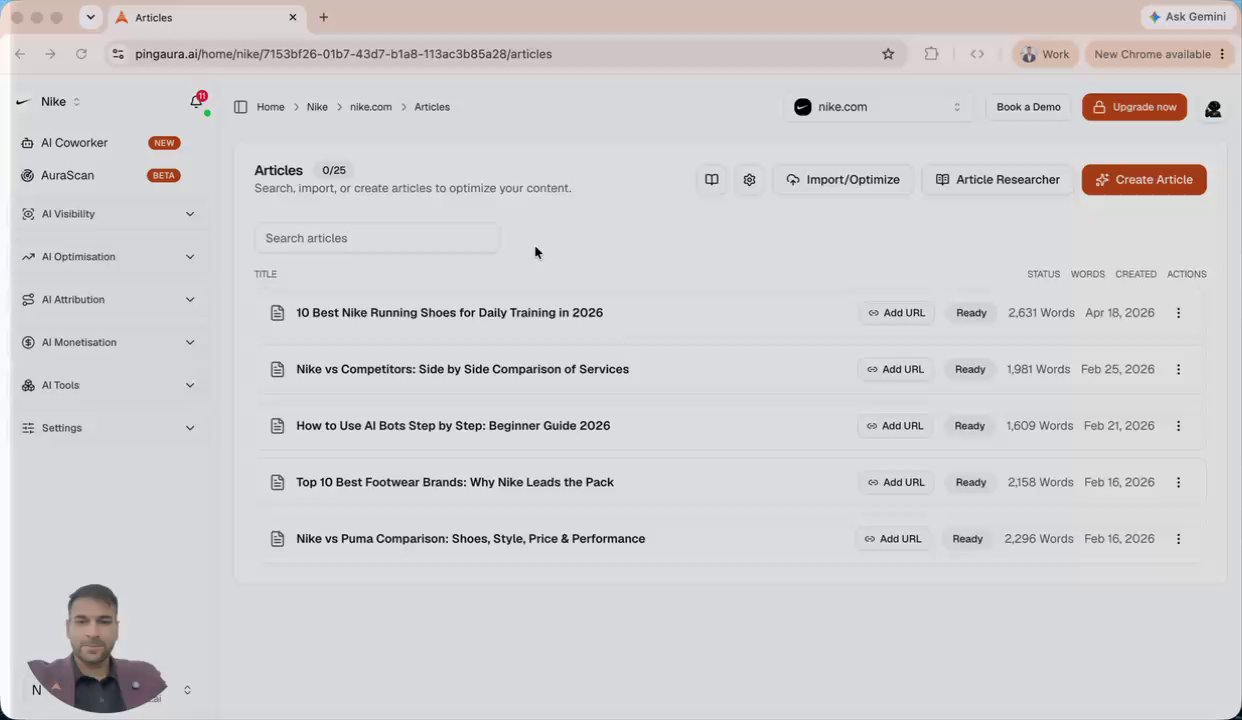Add URL to 10 Best Nike Running Shoes
The width and height of the screenshot is (1242, 720).
(x=896, y=313)
